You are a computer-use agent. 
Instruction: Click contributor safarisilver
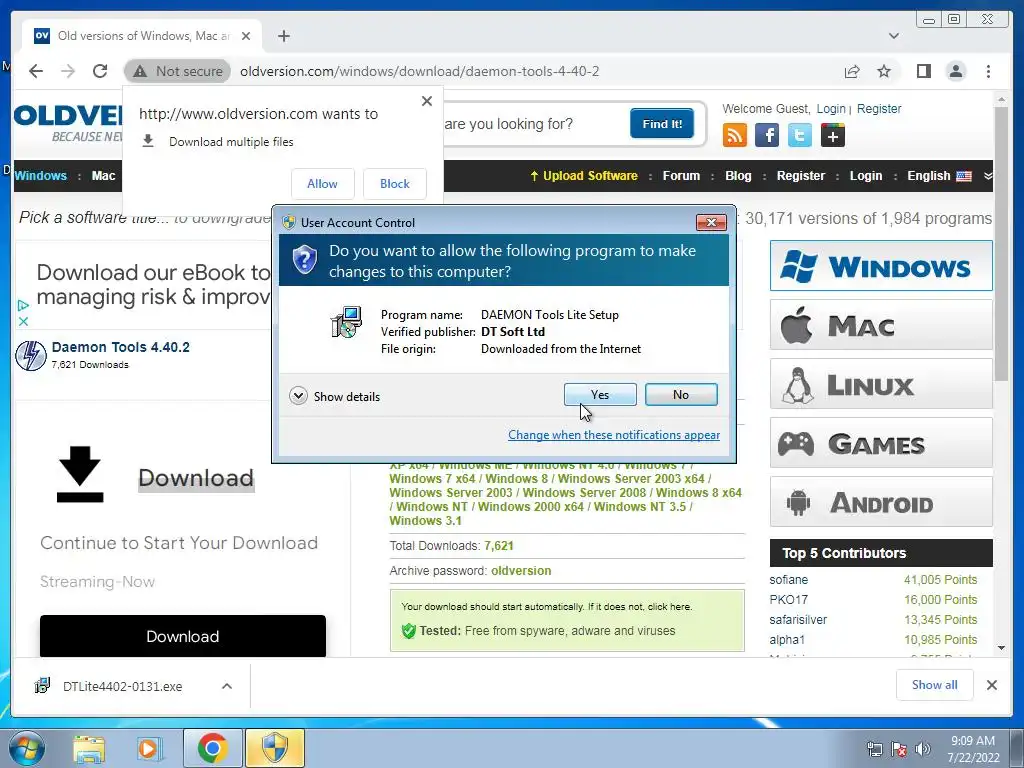click(x=798, y=620)
